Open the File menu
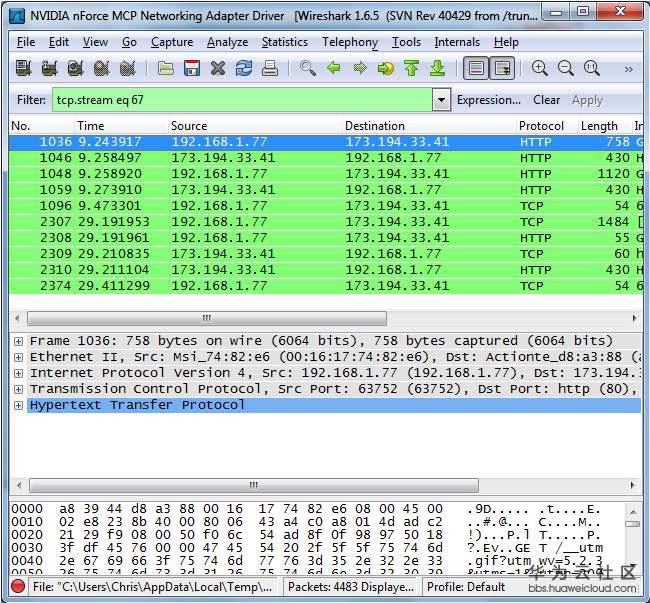 [x=26, y=42]
